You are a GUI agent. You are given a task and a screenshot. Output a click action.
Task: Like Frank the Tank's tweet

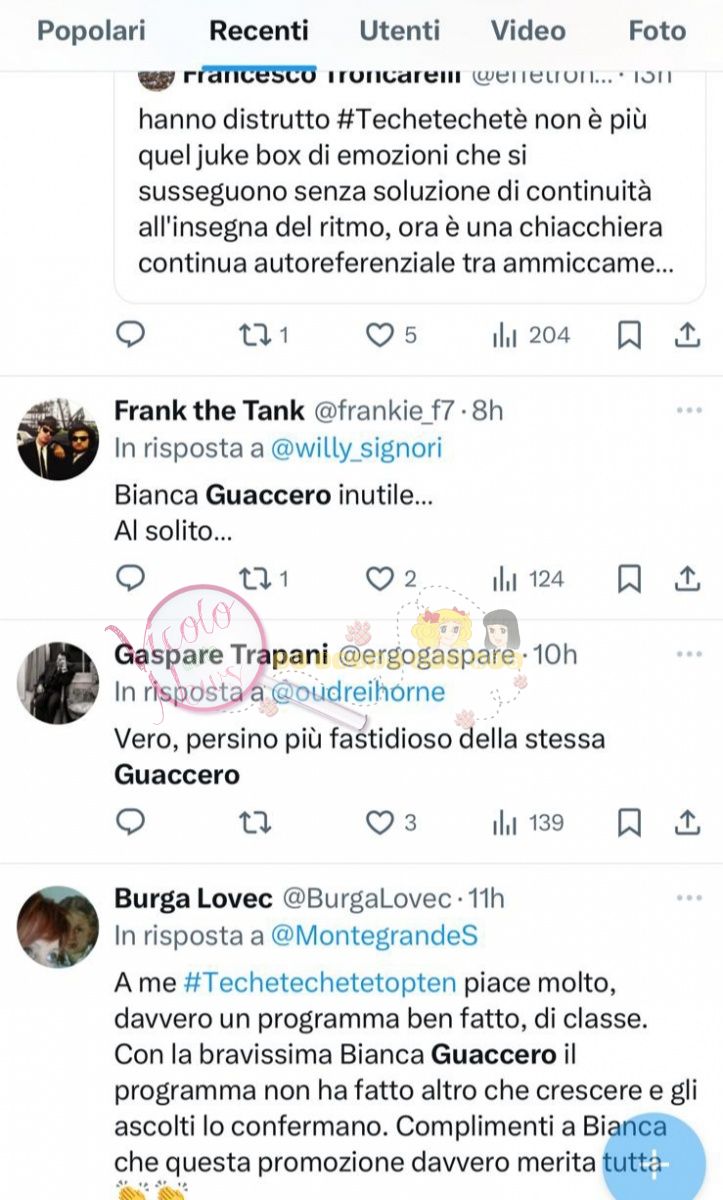tap(390, 579)
